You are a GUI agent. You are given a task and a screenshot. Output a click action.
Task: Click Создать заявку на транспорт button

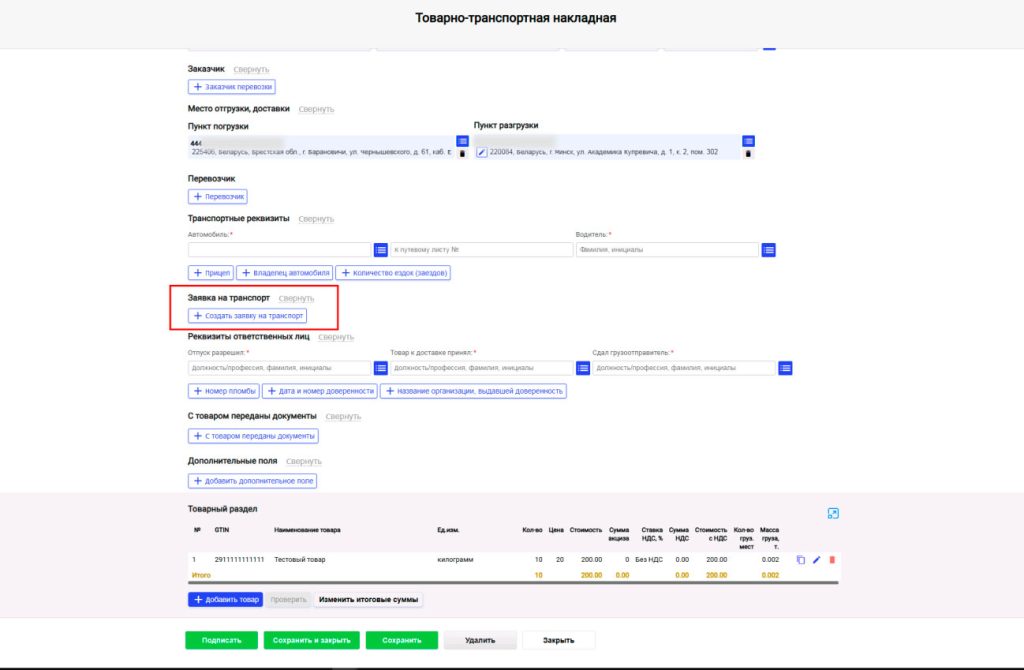pos(248,316)
